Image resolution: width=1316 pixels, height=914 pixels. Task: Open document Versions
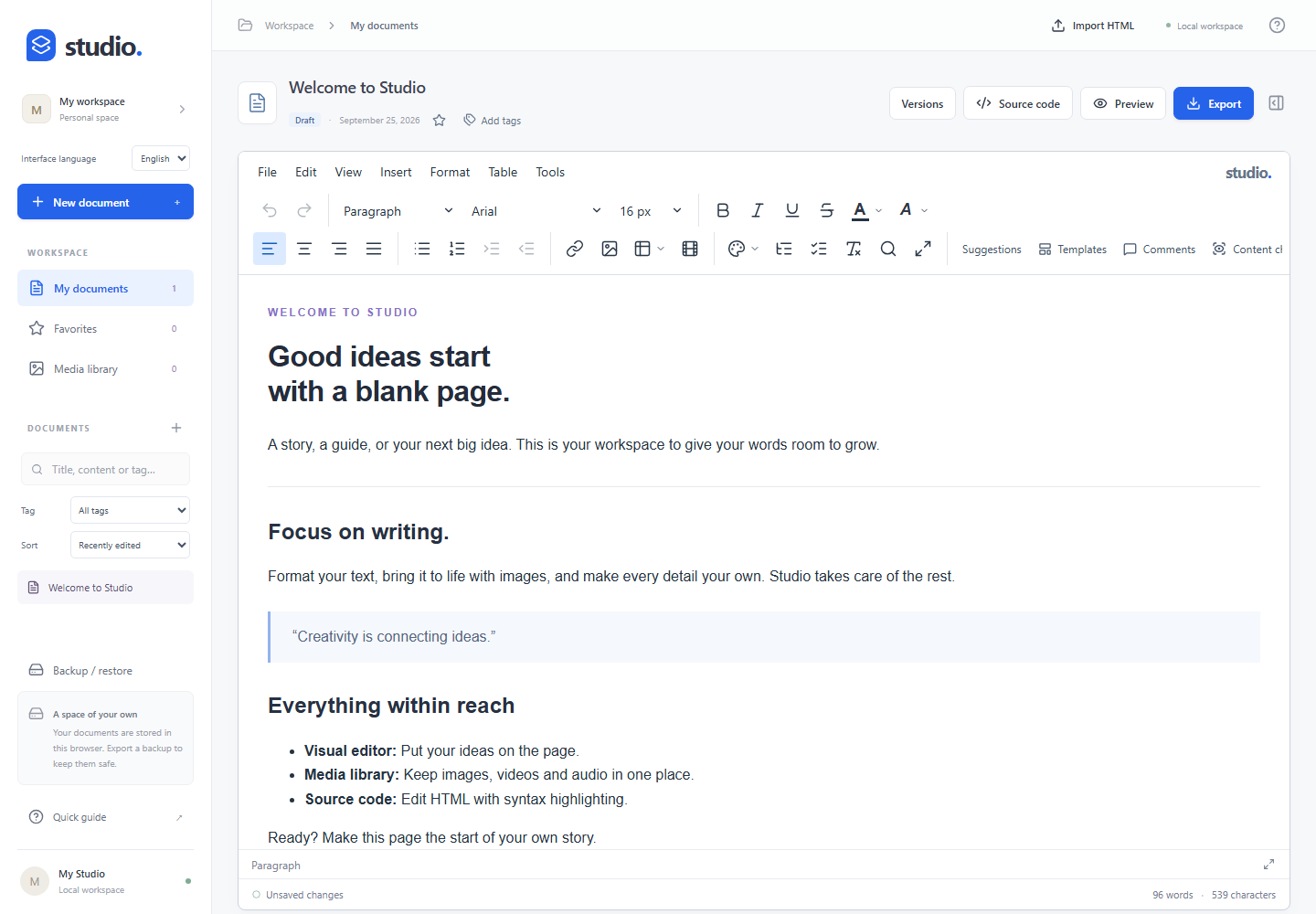tap(922, 103)
